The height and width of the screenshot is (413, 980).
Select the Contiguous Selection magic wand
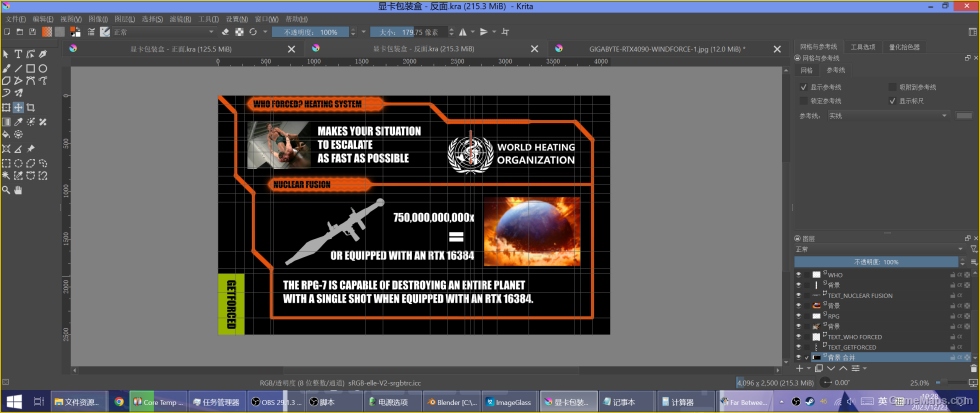[6, 176]
